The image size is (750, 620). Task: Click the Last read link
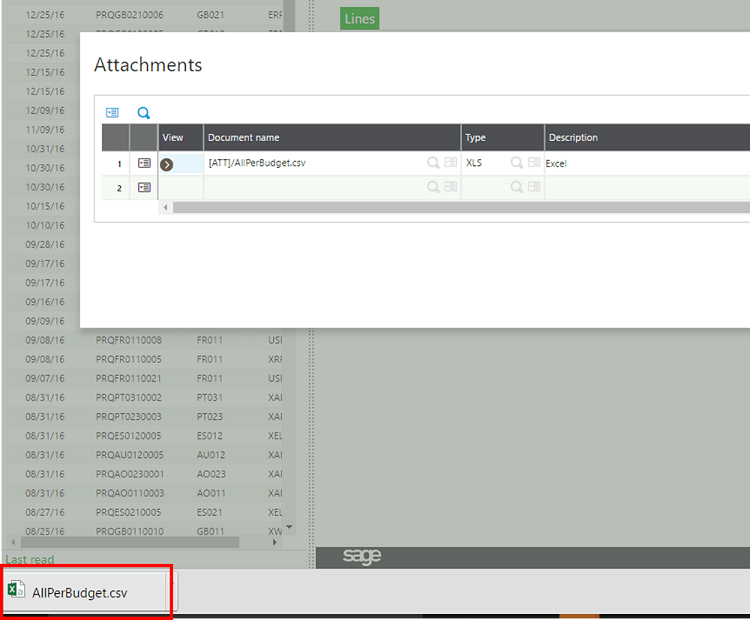(x=30, y=559)
